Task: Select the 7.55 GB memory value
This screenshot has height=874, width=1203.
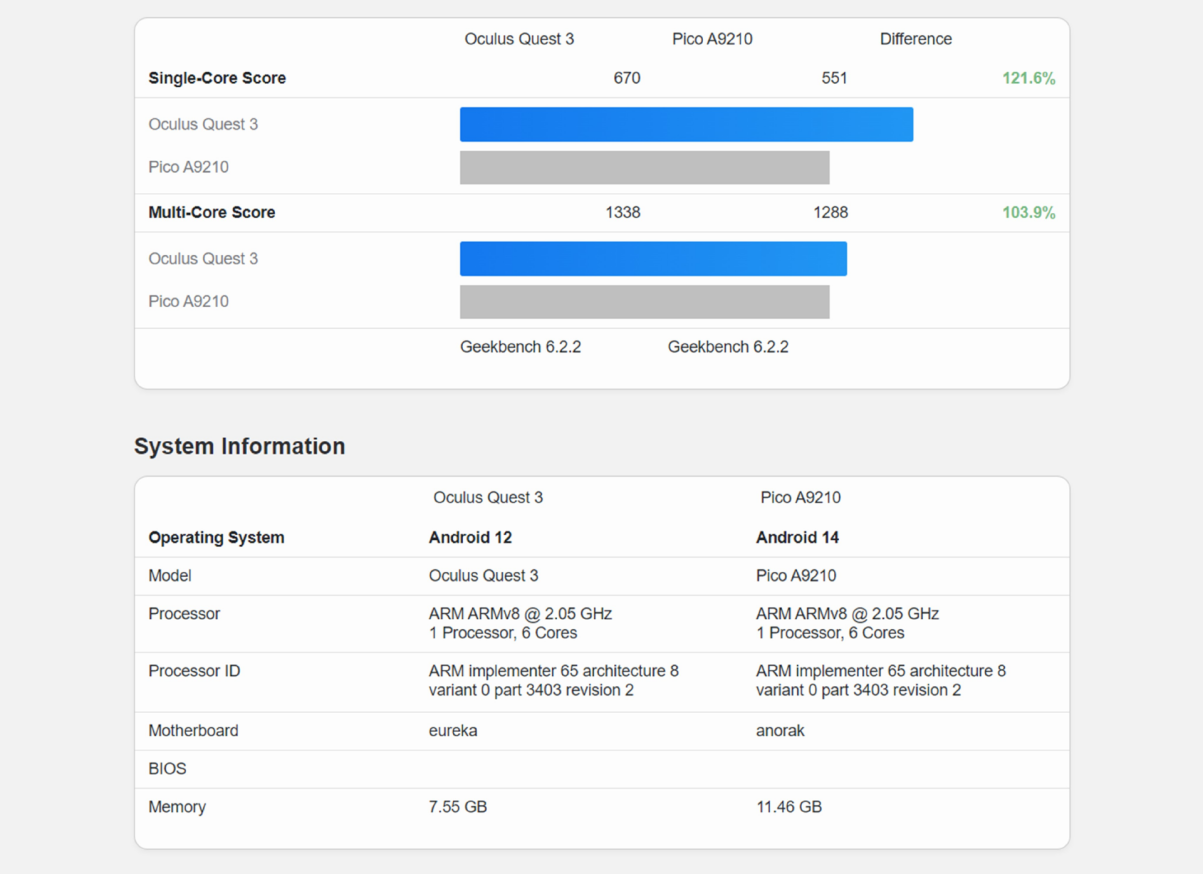Action: pyautogui.click(x=458, y=806)
